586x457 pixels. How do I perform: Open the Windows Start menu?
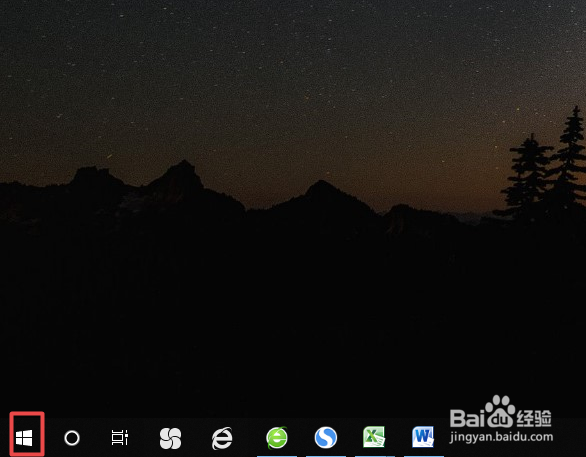click(x=24, y=438)
